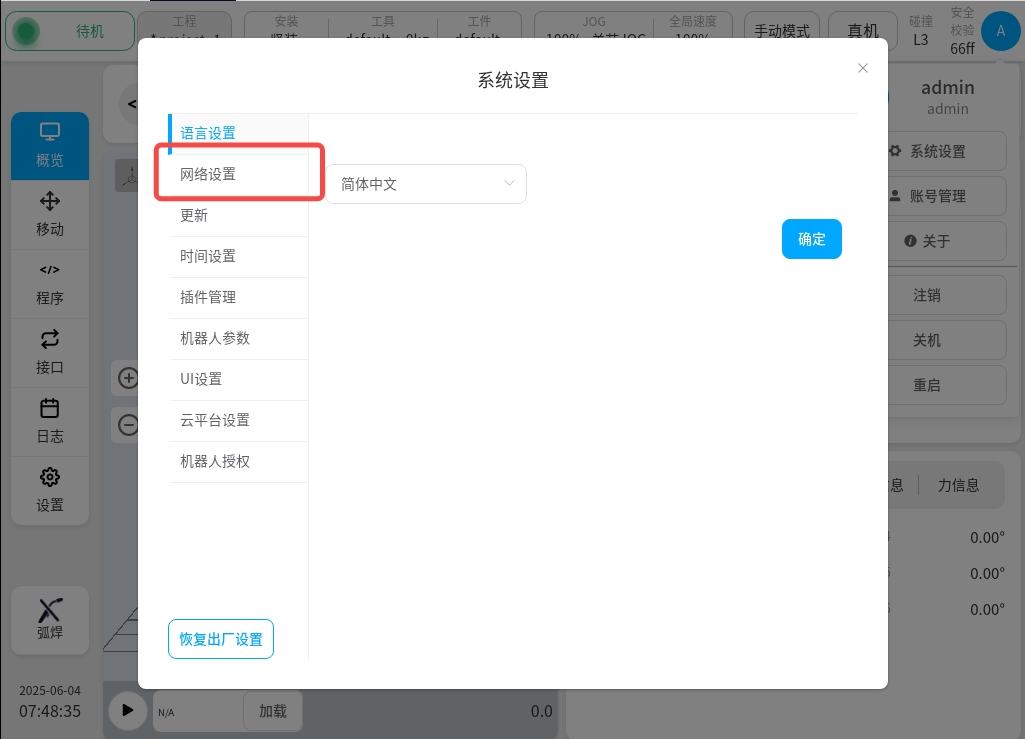Open the 设置 gear icon in sidebar

[x=50, y=478]
